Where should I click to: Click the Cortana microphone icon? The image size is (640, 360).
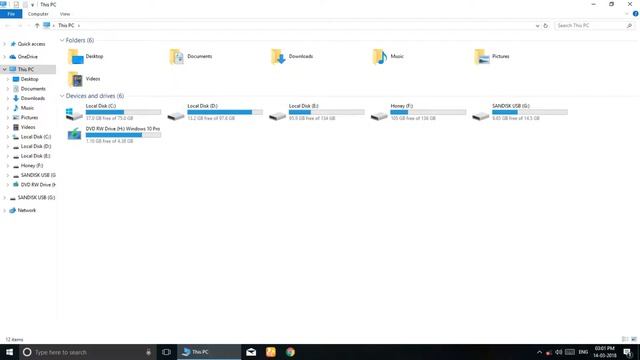point(149,352)
